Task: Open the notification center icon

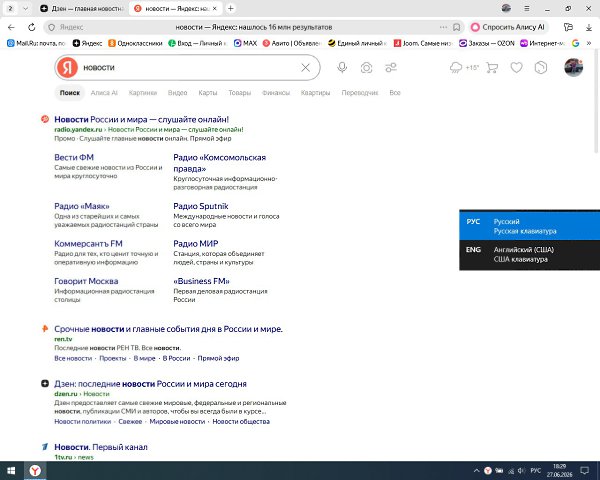Action: pyautogui.click(x=584, y=470)
